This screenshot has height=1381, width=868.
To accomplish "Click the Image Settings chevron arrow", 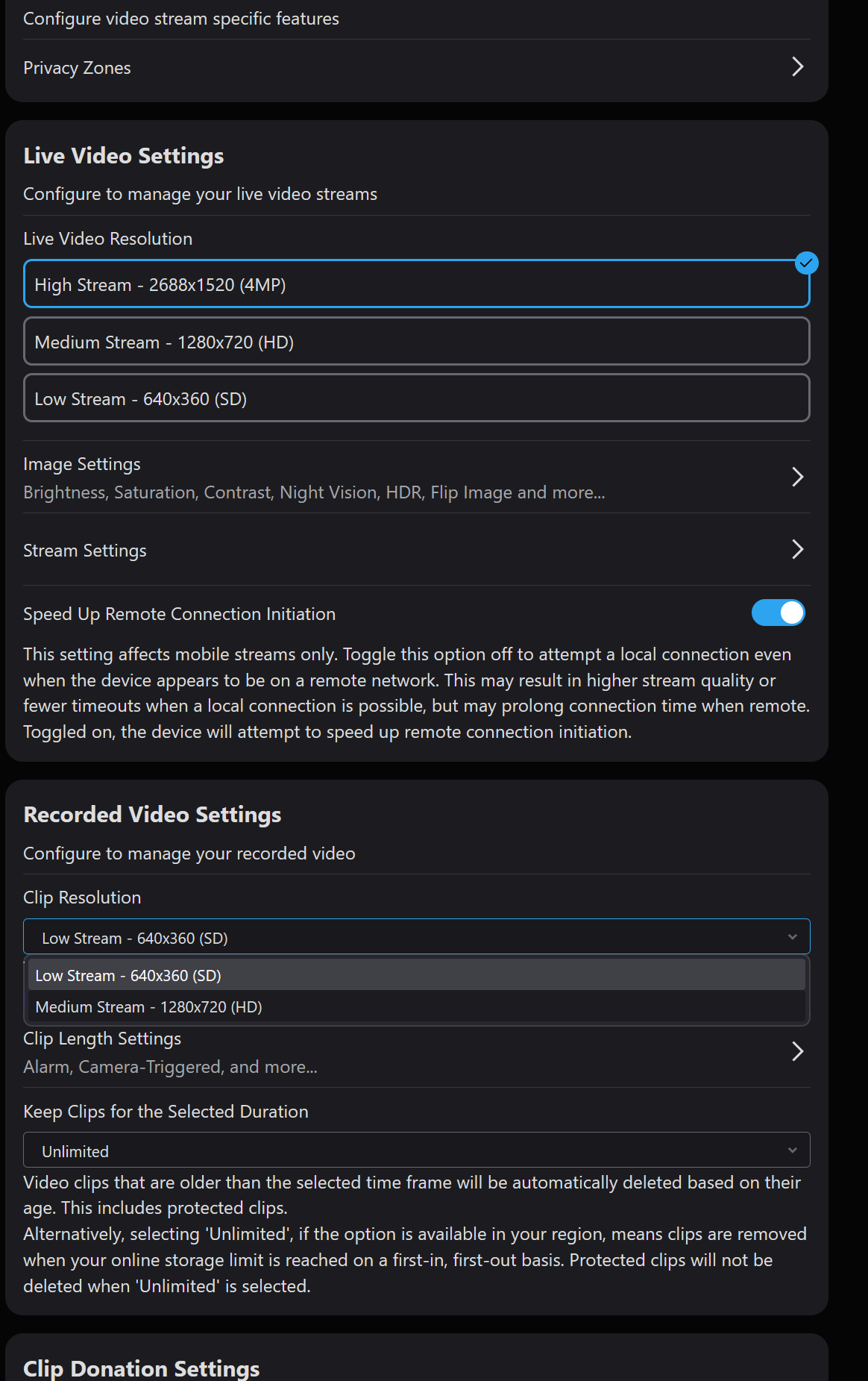I will (x=797, y=477).
